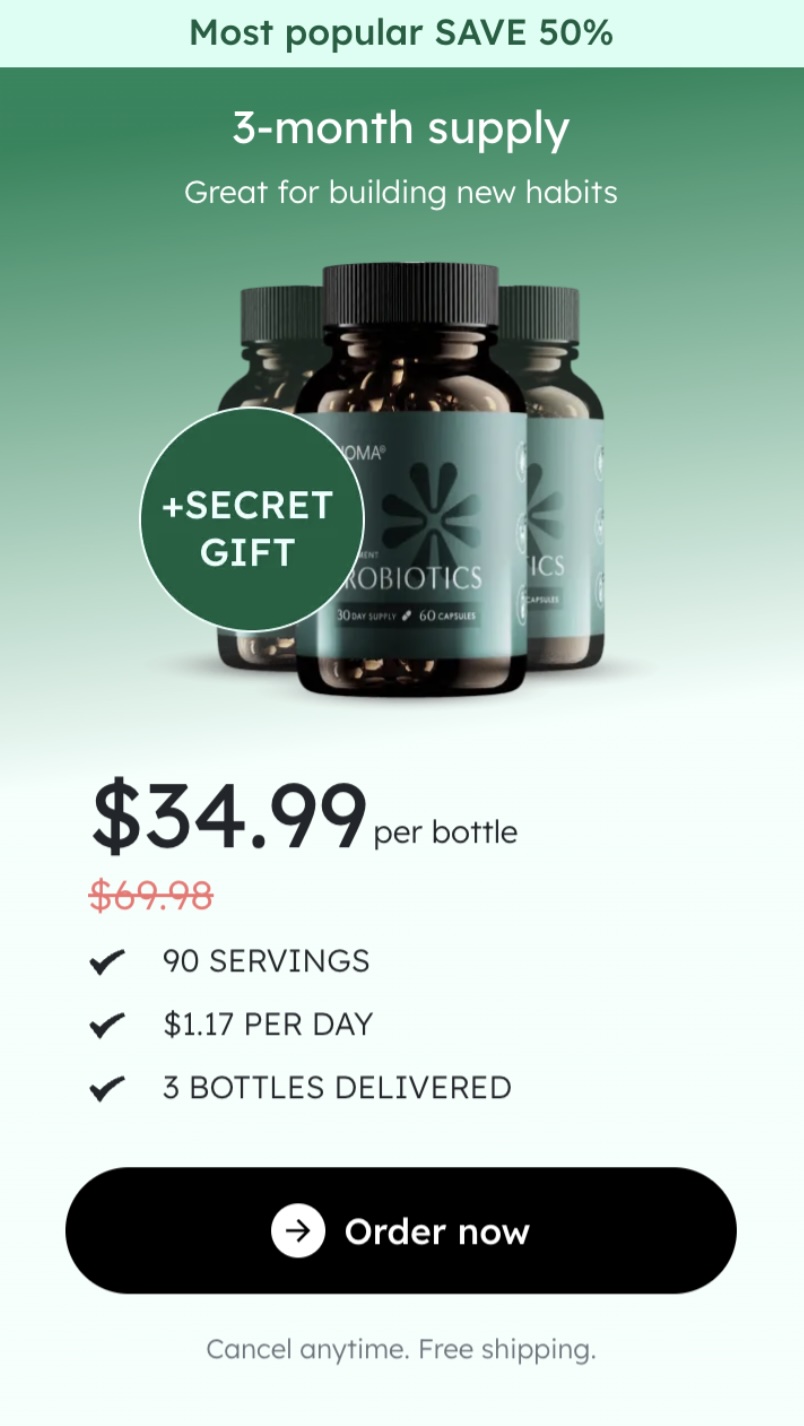Click the checkmark beside 3 BOTTLES DELIVERED
The width and height of the screenshot is (804, 1426).
click(107, 1088)
